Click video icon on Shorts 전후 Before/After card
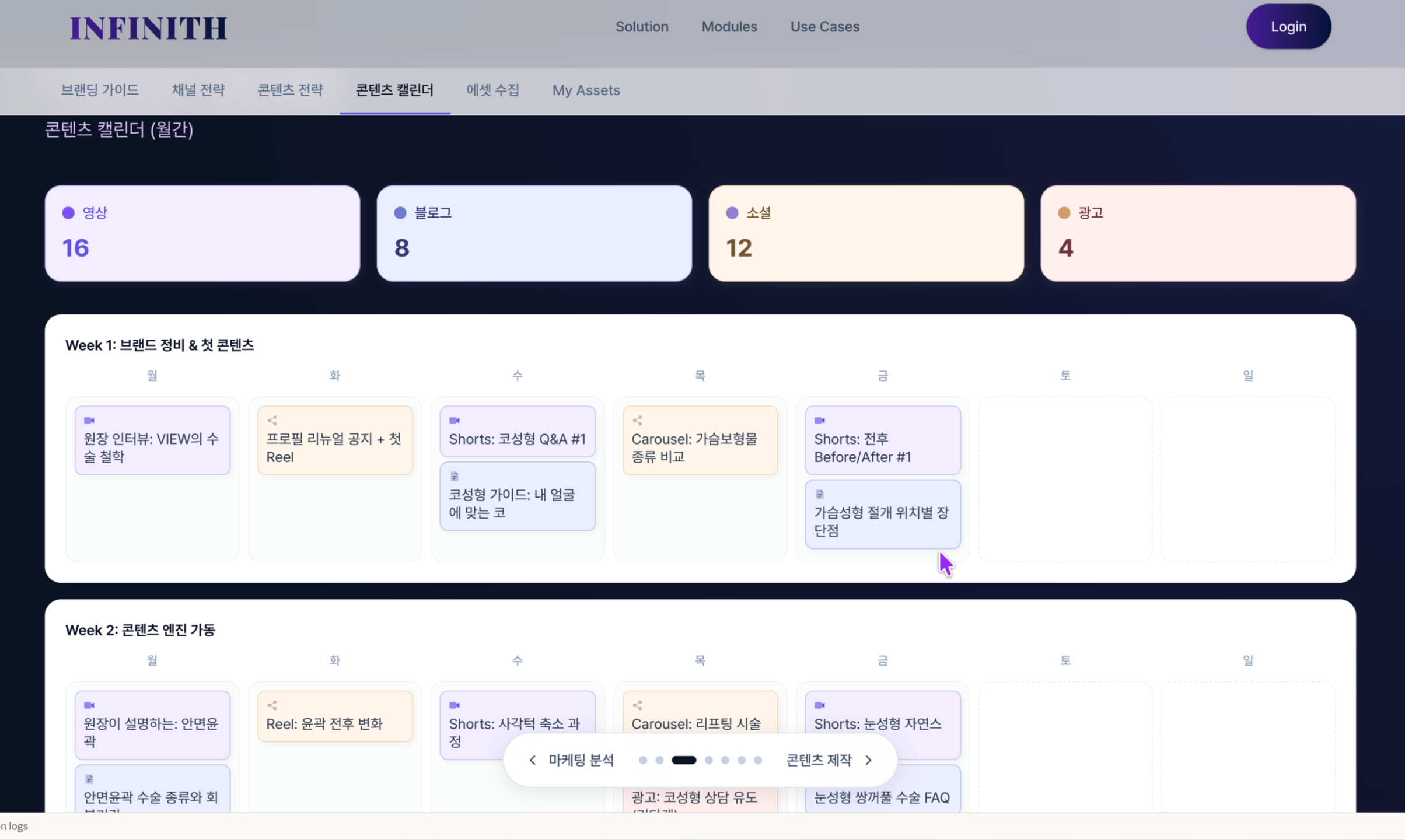Screen dimensions: 1405x840 point(820,420)
